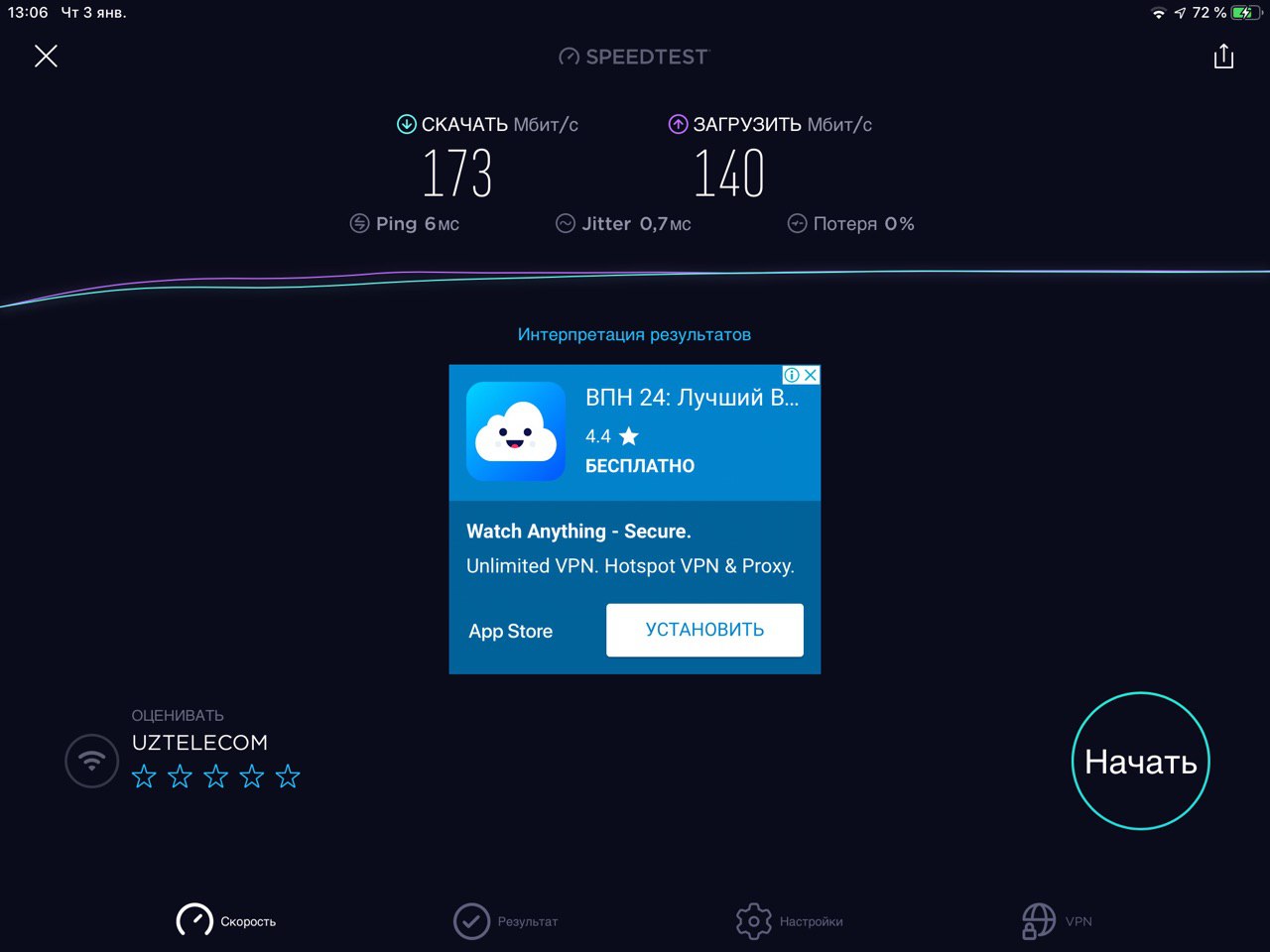Tap the cloud app icon in ad
Screen dimensions: 1270x952
click(x=516, y=431)
